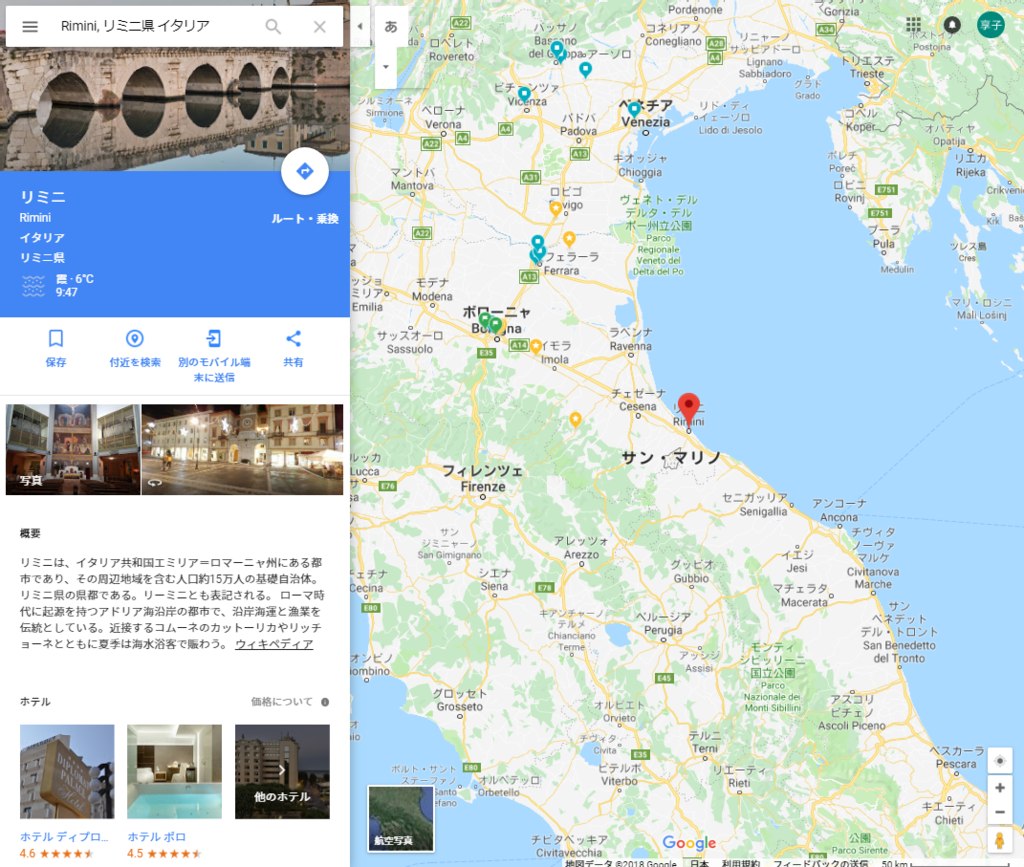The image size is (1024, 867).
Task: Open the Hotel Diplomat Palace thumbnail
Action: (67, 771)
